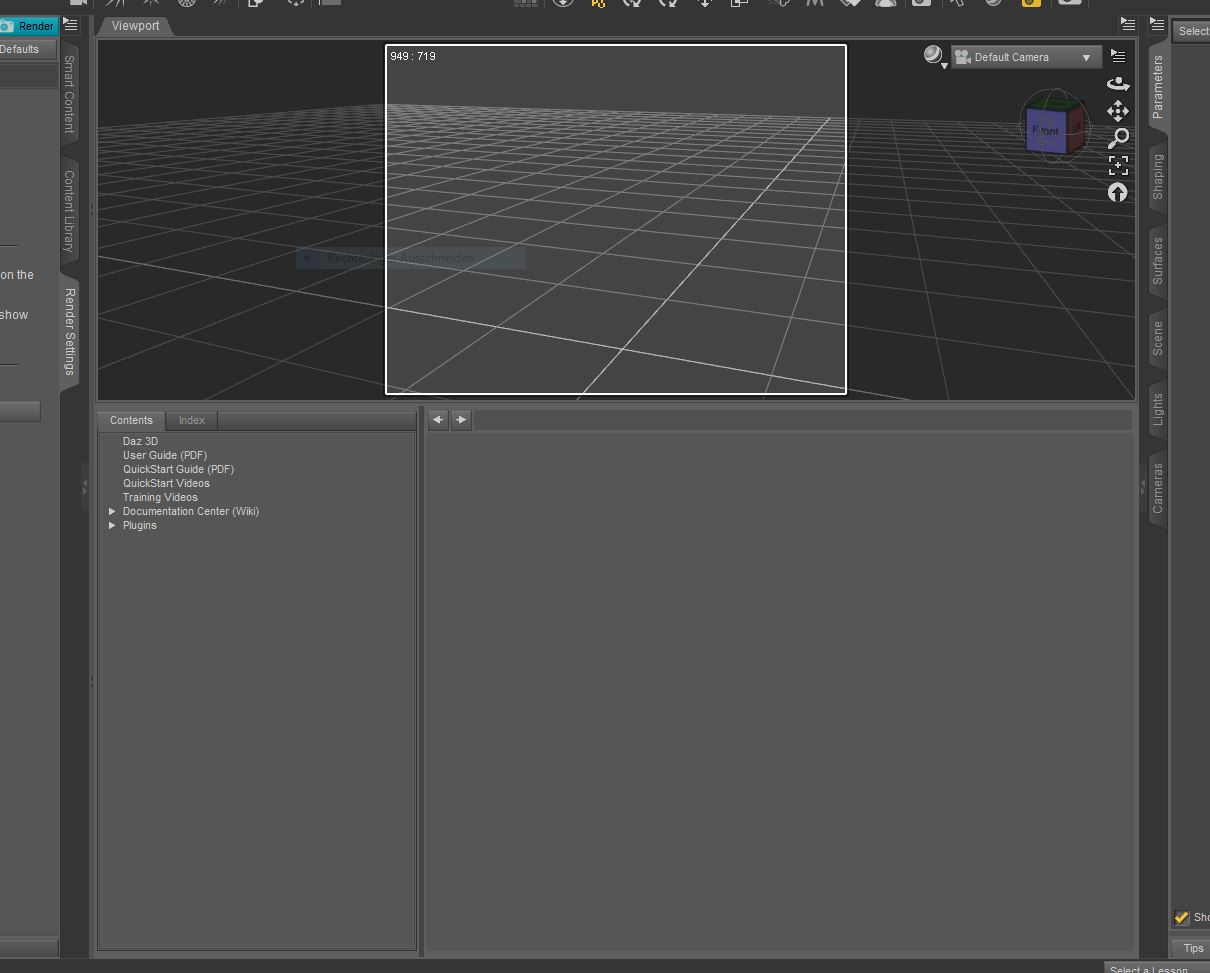Click the pan camera four-arrow icon
The image size is (1210, 973).
click(1118, 111)
